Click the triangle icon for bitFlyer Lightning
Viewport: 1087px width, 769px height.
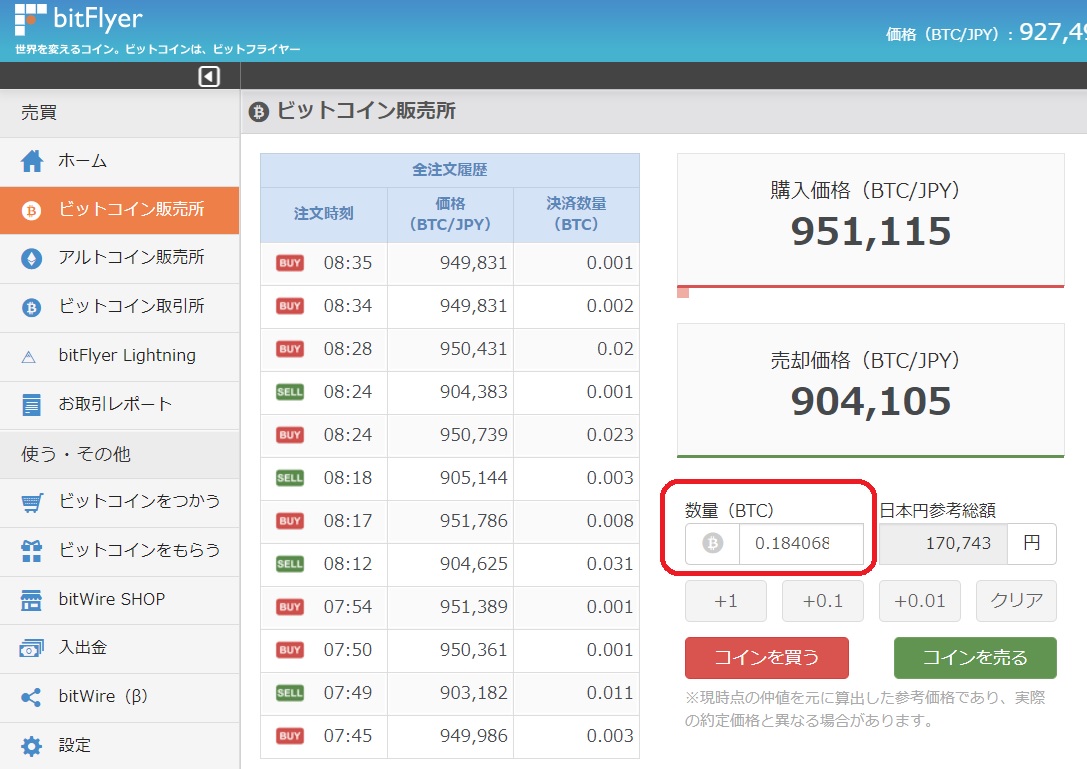pyautogui.click(x=29, y=357)
